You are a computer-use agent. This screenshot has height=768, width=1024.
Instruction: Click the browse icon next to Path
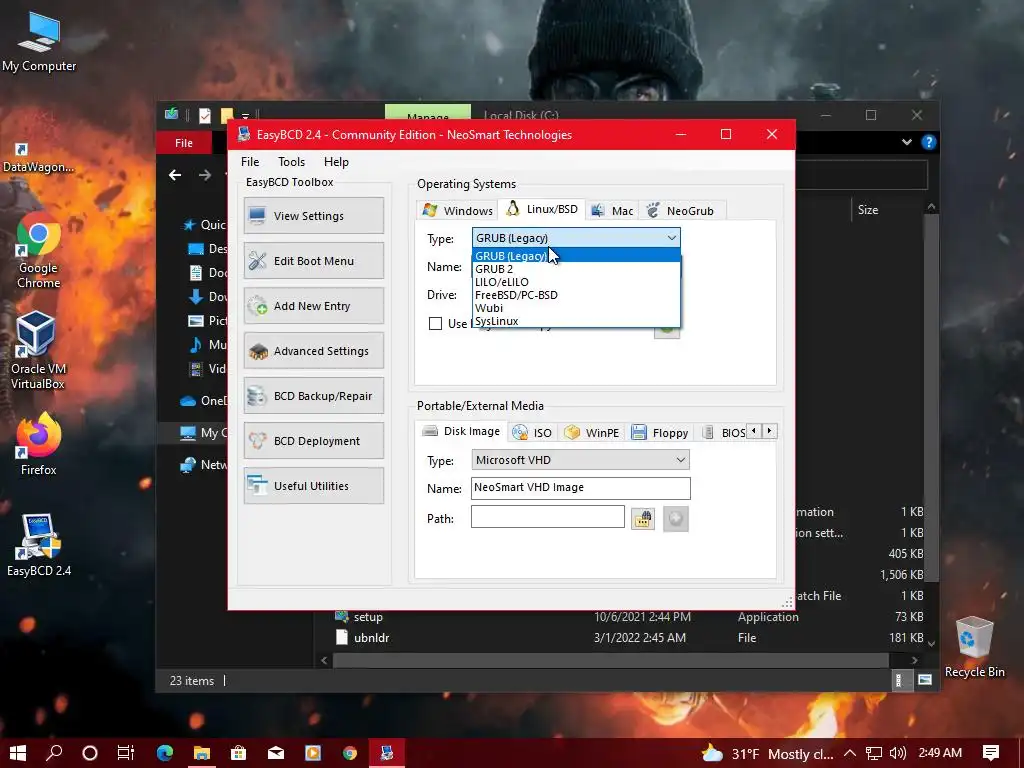click(643, 519)
